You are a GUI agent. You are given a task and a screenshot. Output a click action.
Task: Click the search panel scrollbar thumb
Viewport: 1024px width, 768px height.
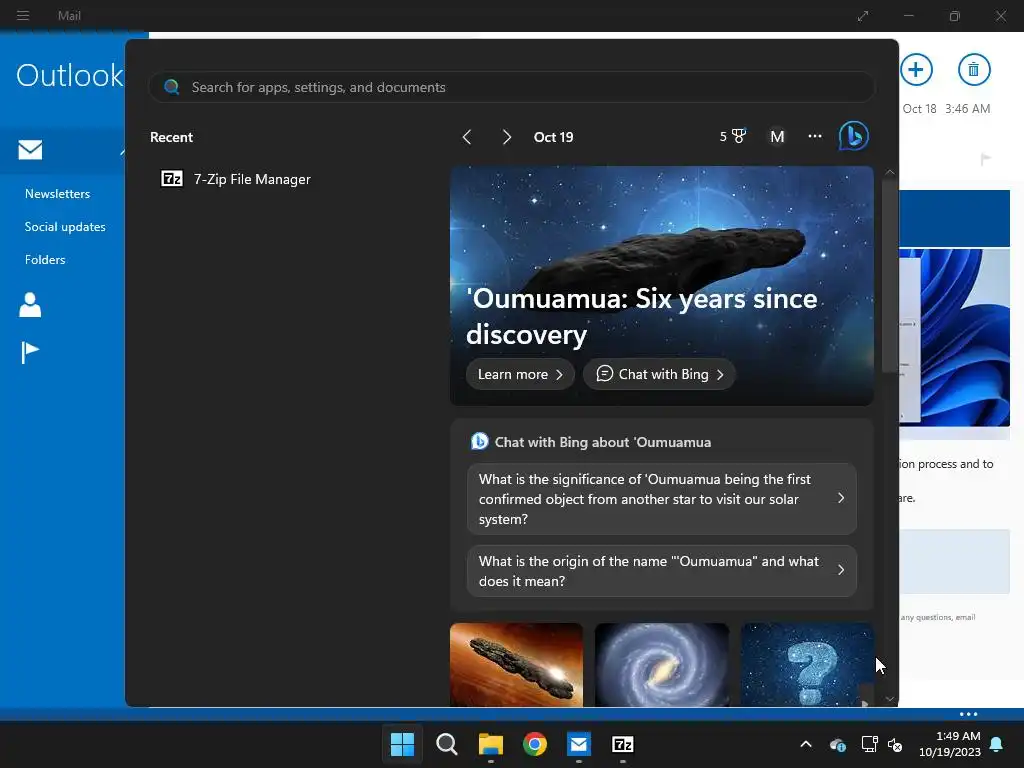(889, 274)
